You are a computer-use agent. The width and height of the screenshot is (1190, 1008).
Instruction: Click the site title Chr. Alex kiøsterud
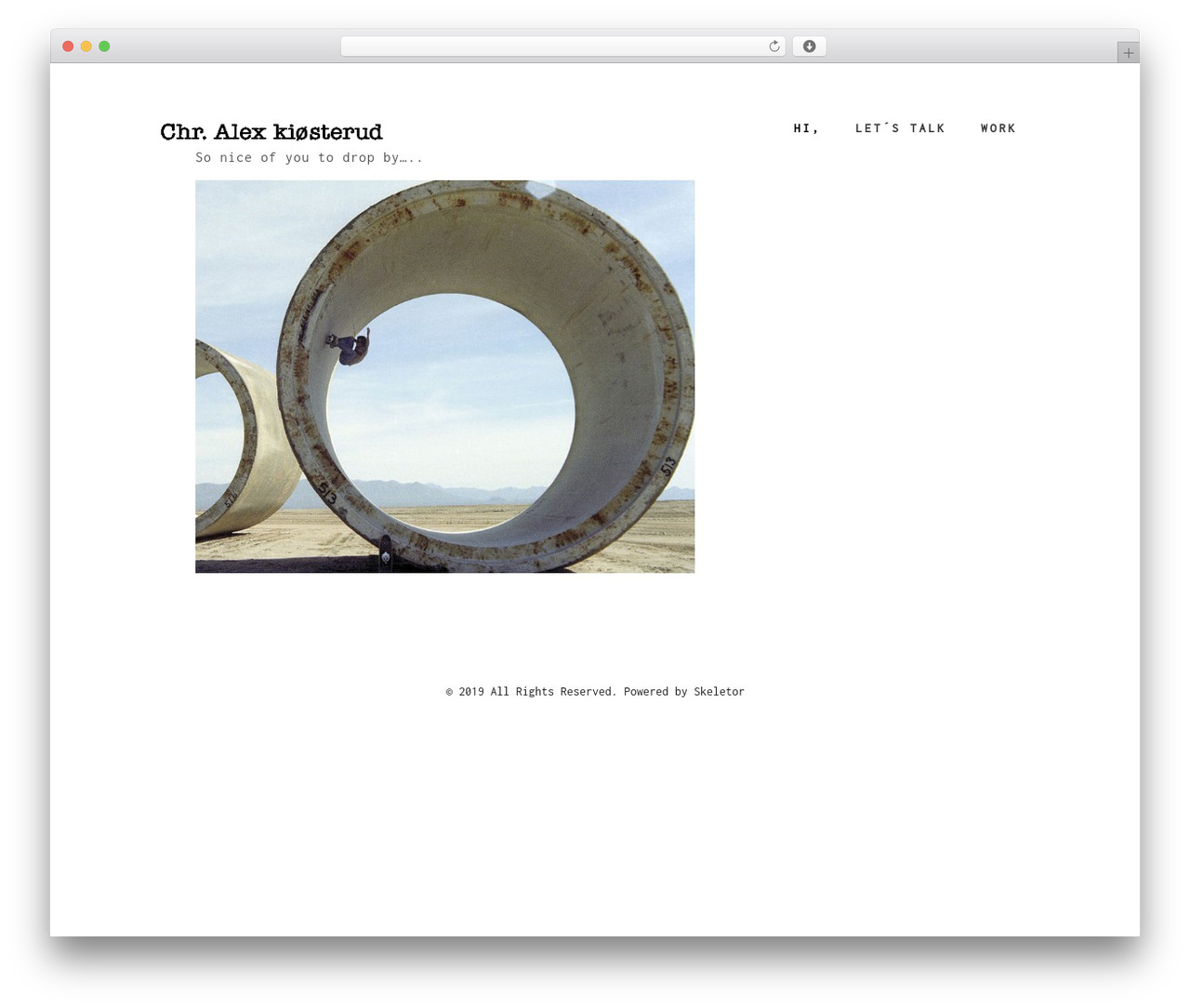(271, 132)
